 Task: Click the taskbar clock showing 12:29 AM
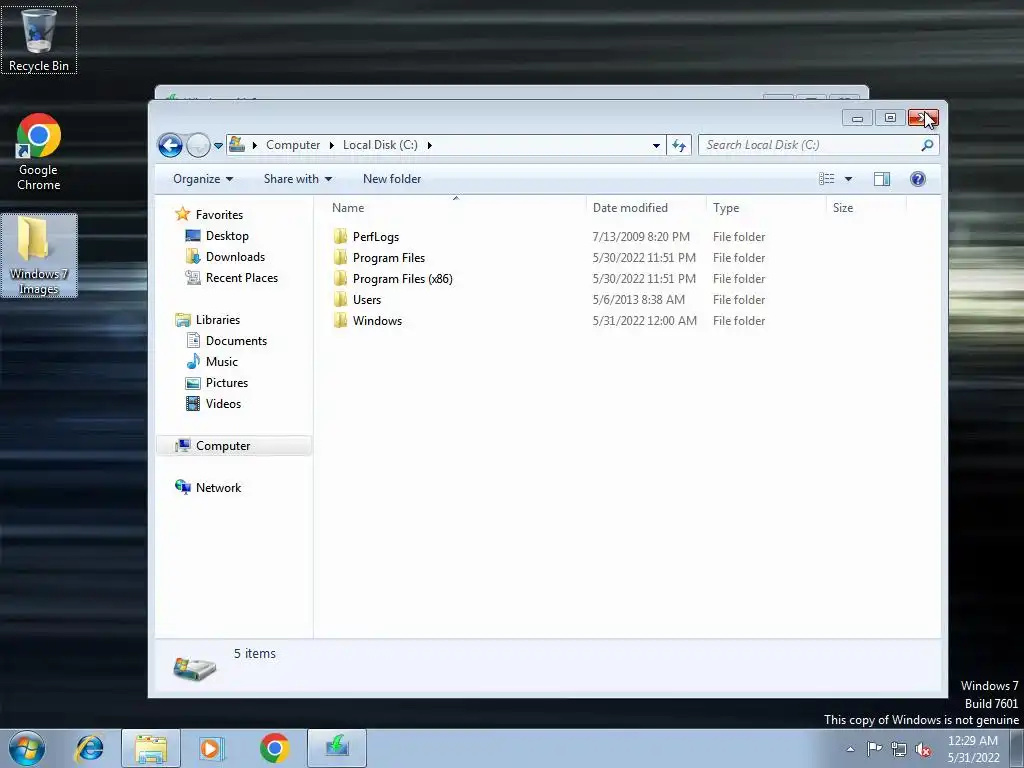(973, 749)
